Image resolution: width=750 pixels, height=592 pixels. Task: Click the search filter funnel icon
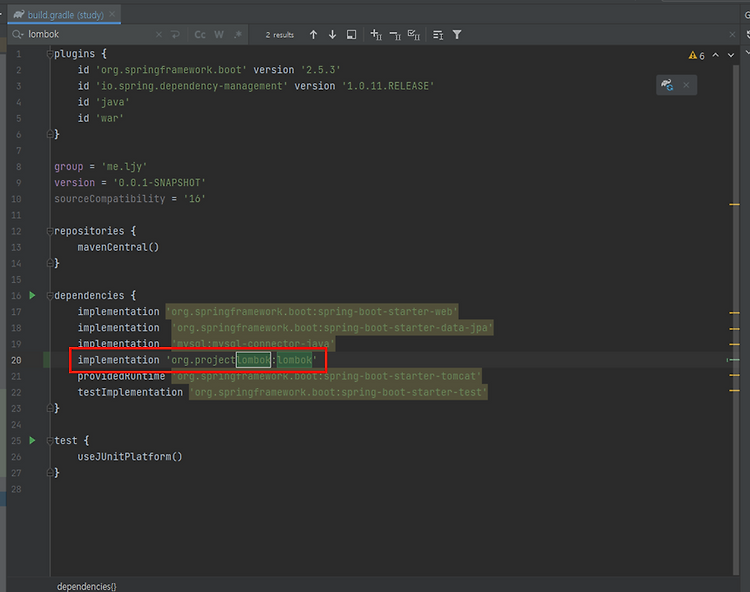[457, 35]
